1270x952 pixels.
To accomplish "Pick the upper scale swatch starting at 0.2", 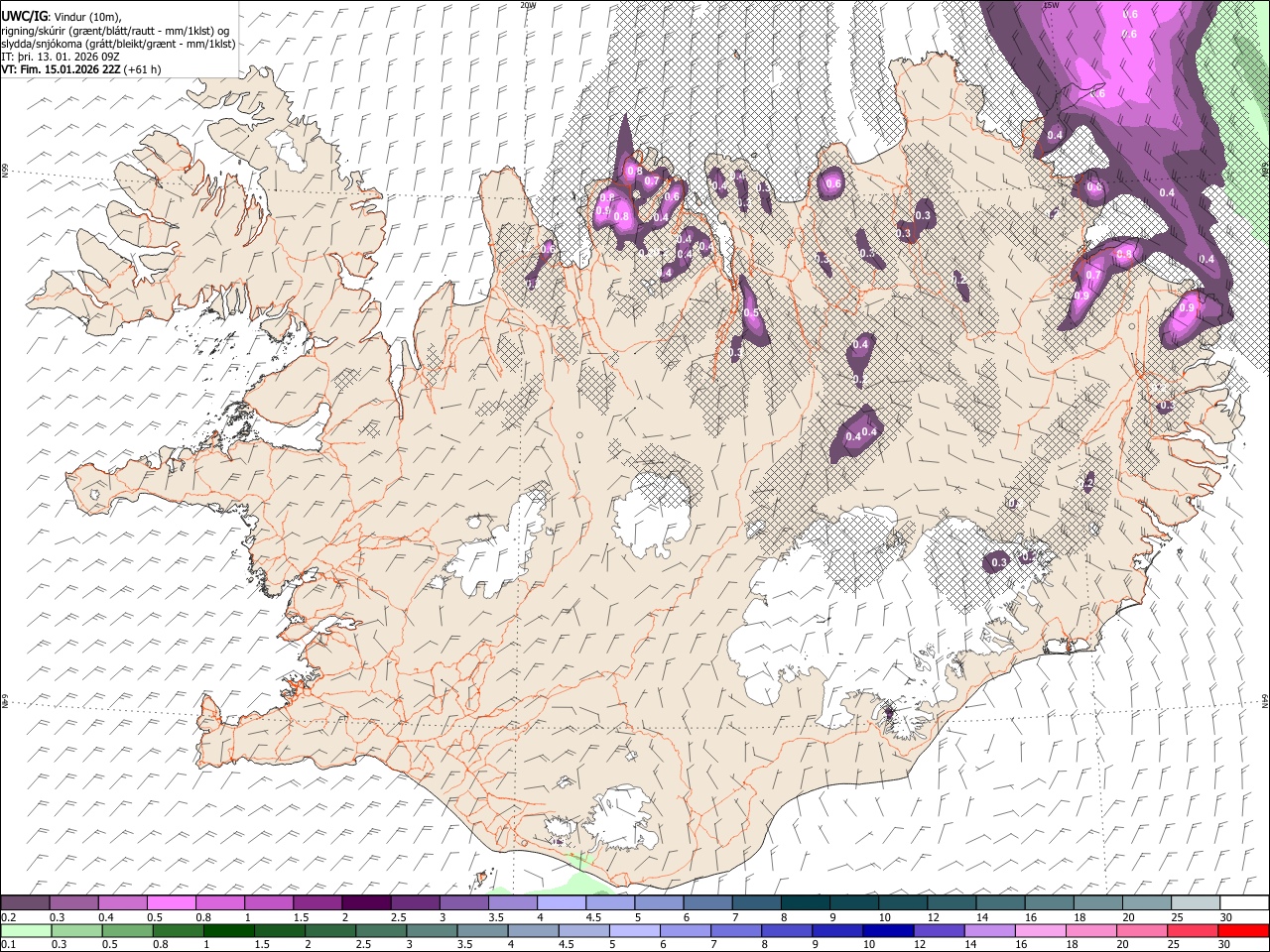I will pyautogui.click(x=25, y=903).
